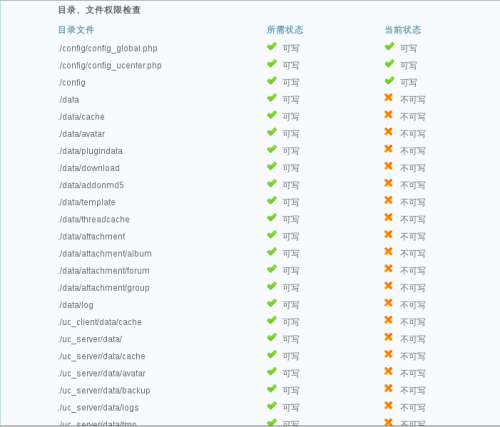Click the orange X icon for ./data/log

click(388, 303)
